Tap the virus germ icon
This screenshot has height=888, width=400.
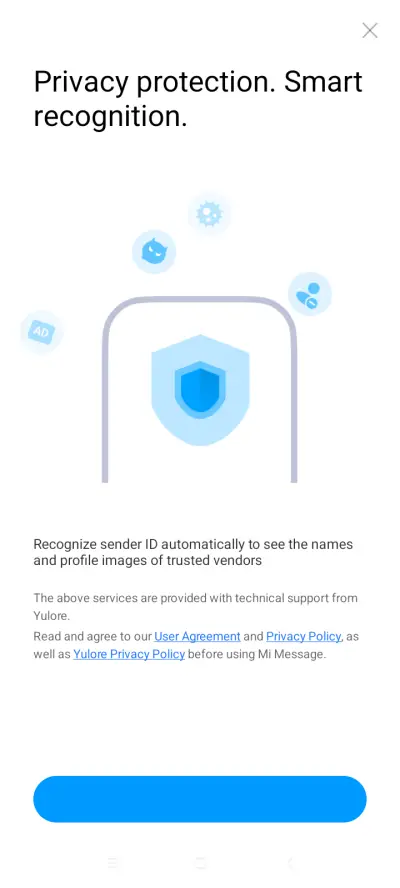click(x=209, y=214)
